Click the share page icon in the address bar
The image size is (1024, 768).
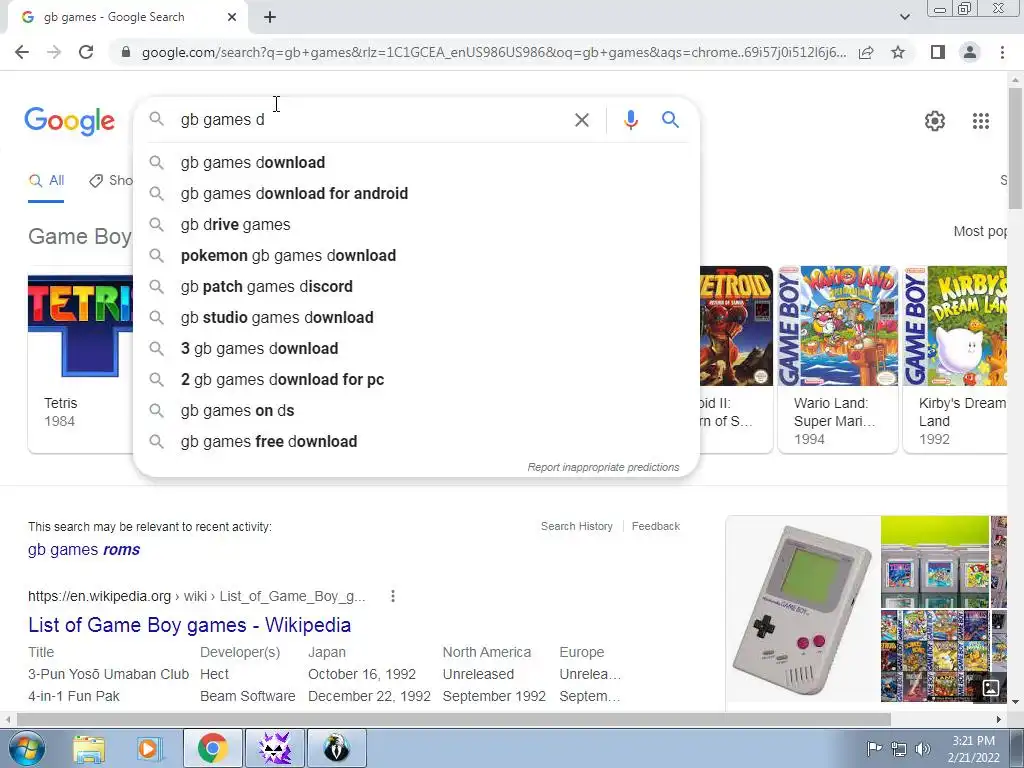coord(866,52)
